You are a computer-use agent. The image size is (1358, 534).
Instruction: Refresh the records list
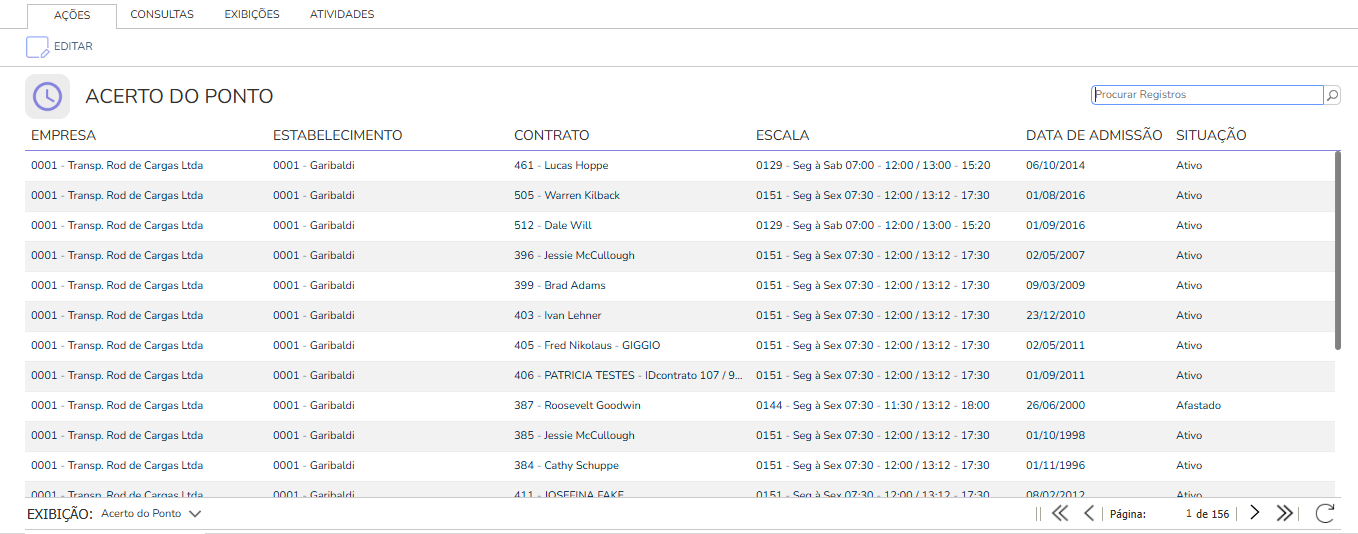(x=1325, y=513)
